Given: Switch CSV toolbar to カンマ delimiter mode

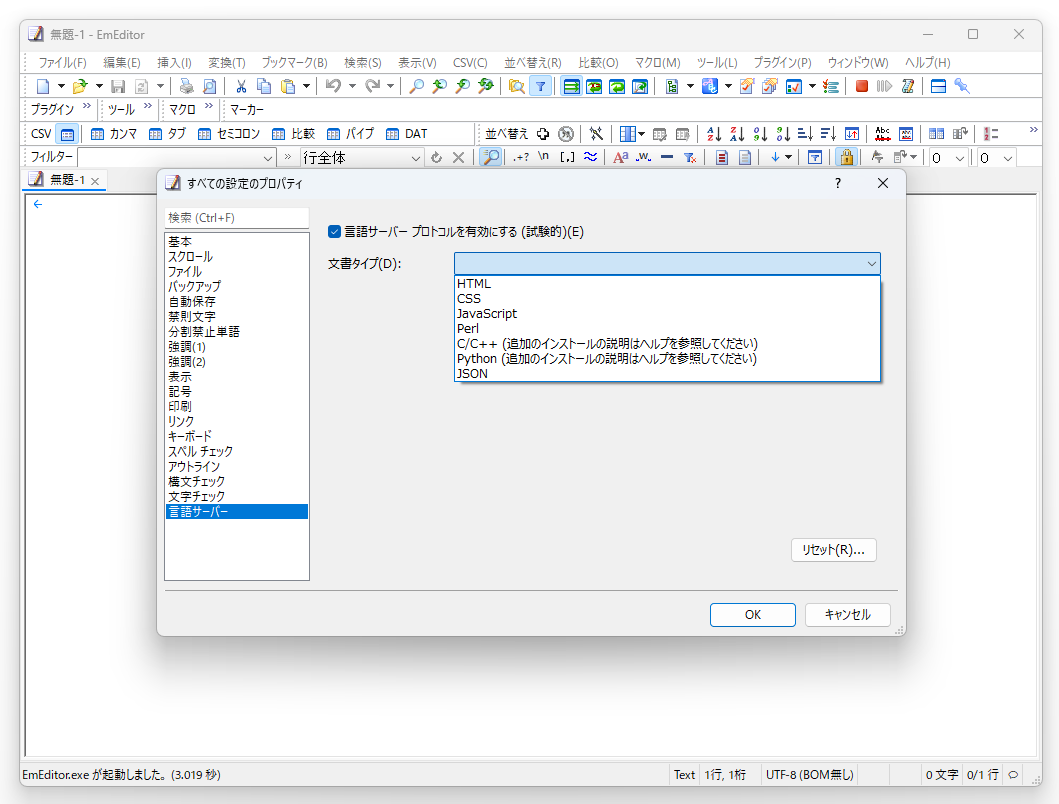Looking at the screenshot, I should coord(117,133).
